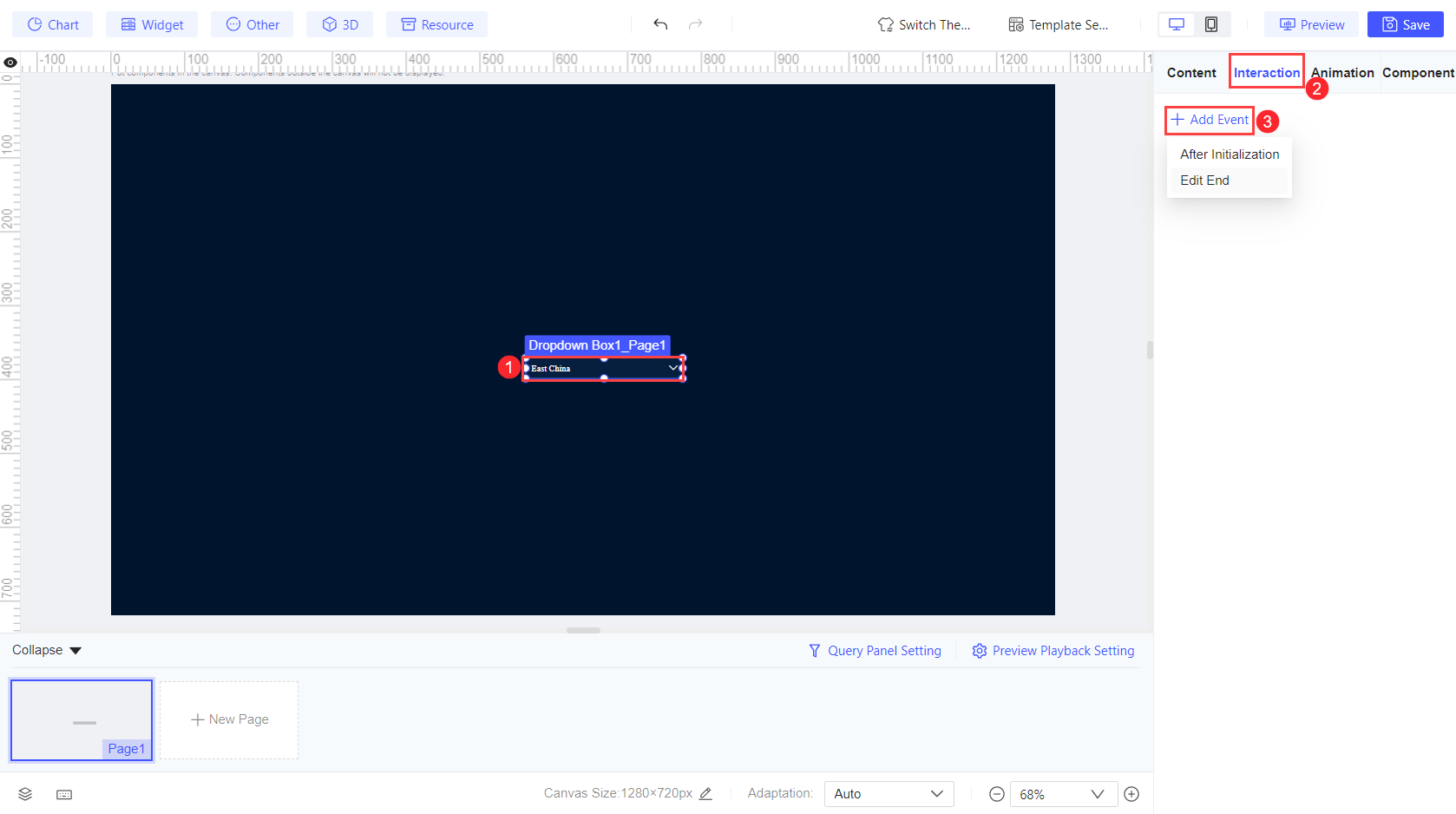Click the Undo arrow icon
Viewport: 1456px width, 814px height.
click(x=660, y=24)
